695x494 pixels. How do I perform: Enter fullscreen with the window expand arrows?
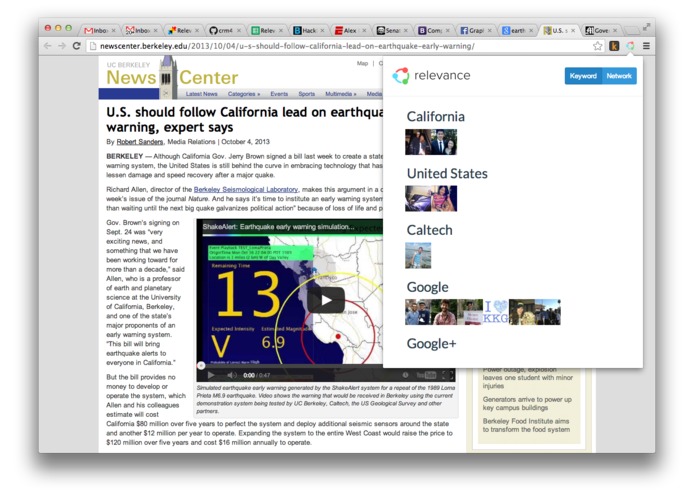coord(647,27)
